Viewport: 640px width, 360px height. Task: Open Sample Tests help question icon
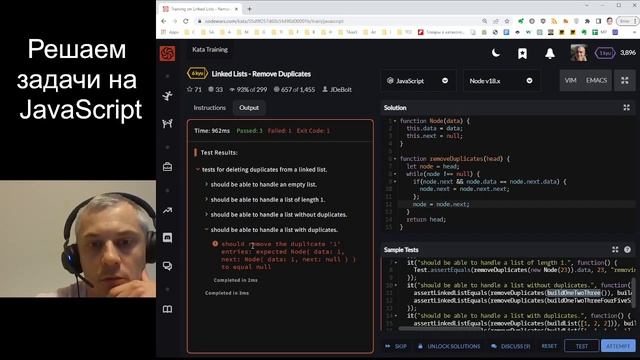[627, 250]
